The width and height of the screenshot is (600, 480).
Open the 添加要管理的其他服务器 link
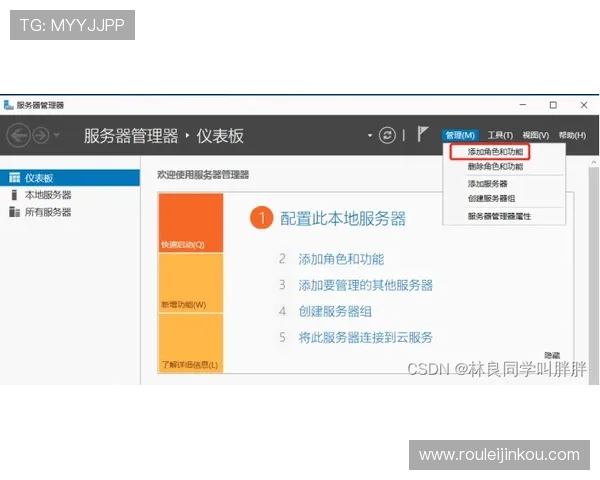coord(365,285)
